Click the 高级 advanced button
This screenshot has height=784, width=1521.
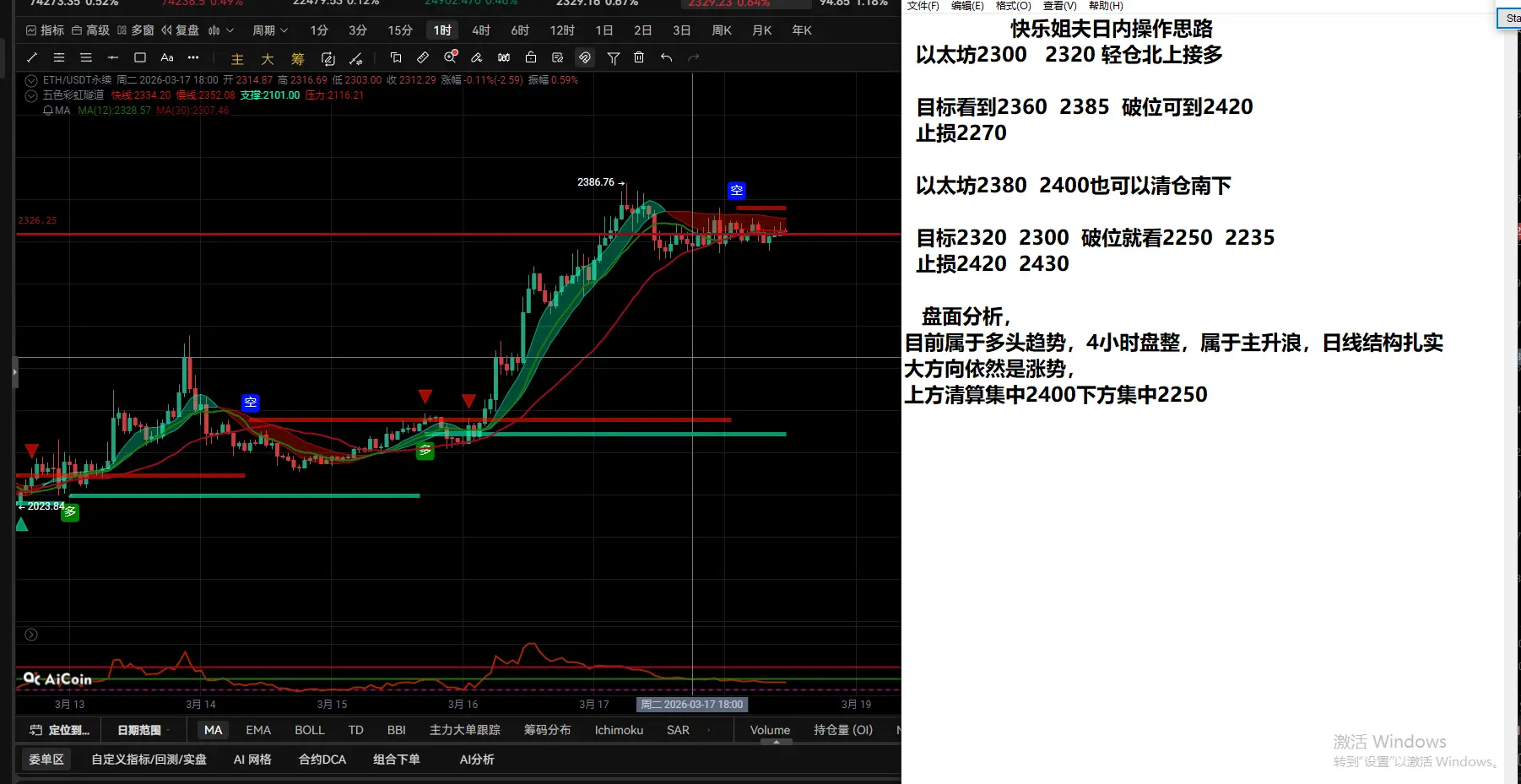91,30
